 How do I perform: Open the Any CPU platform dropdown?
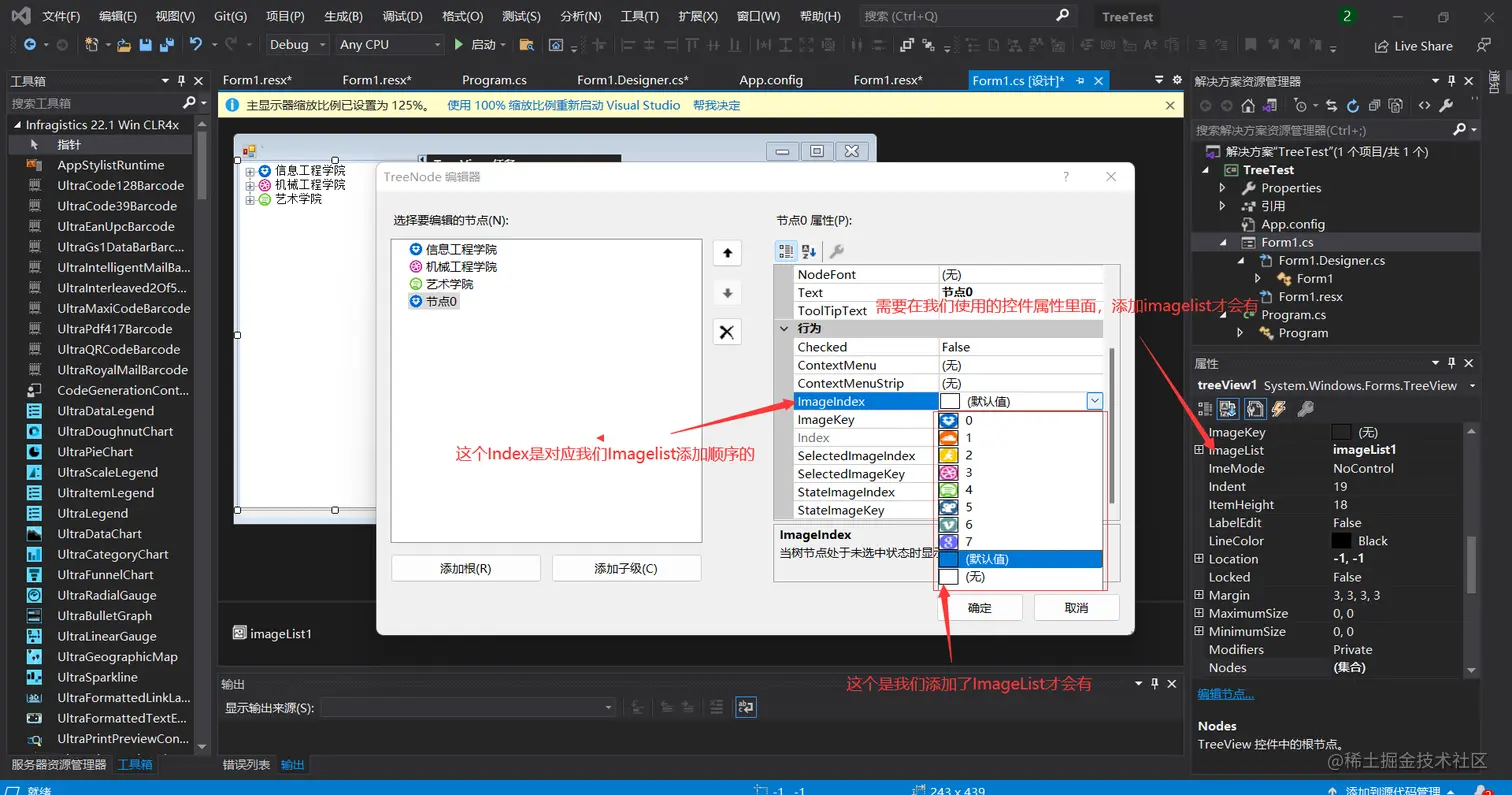[390, 45]
